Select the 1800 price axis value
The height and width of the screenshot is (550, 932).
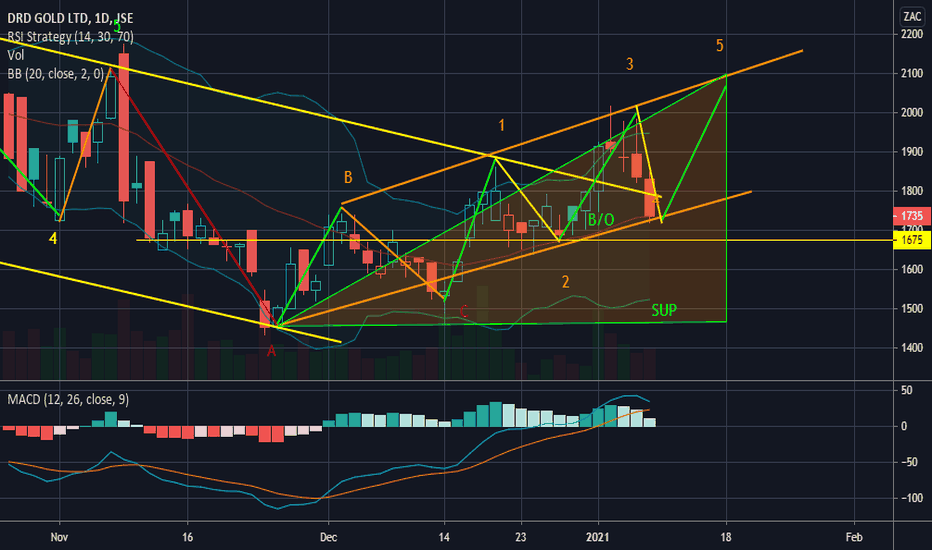[x=912, y=191]
